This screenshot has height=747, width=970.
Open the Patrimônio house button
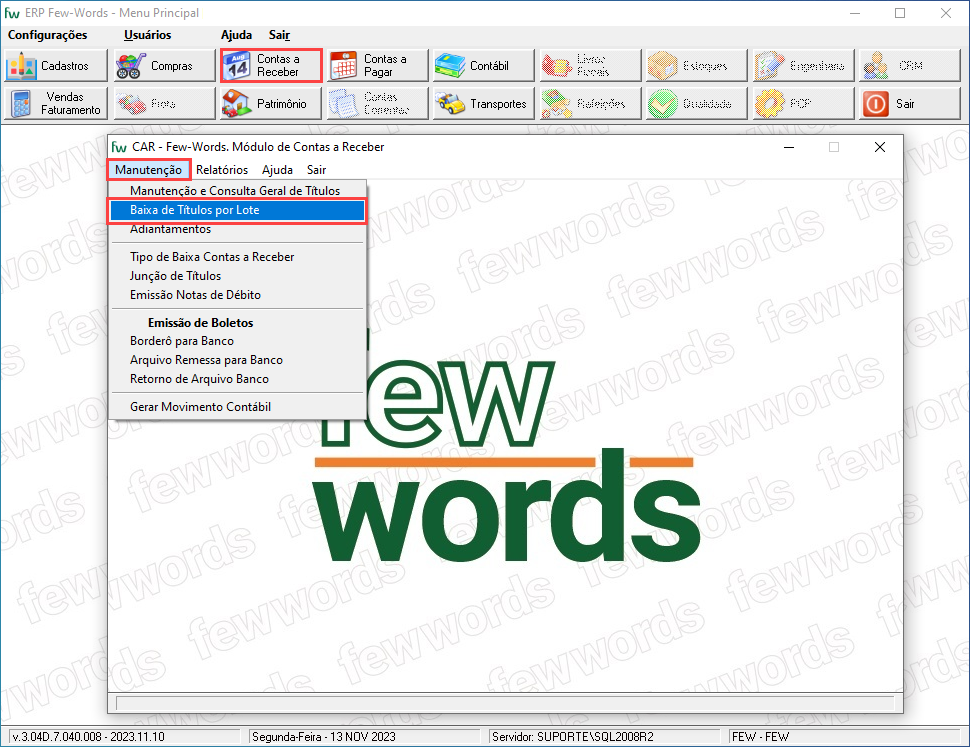[271, 103]
